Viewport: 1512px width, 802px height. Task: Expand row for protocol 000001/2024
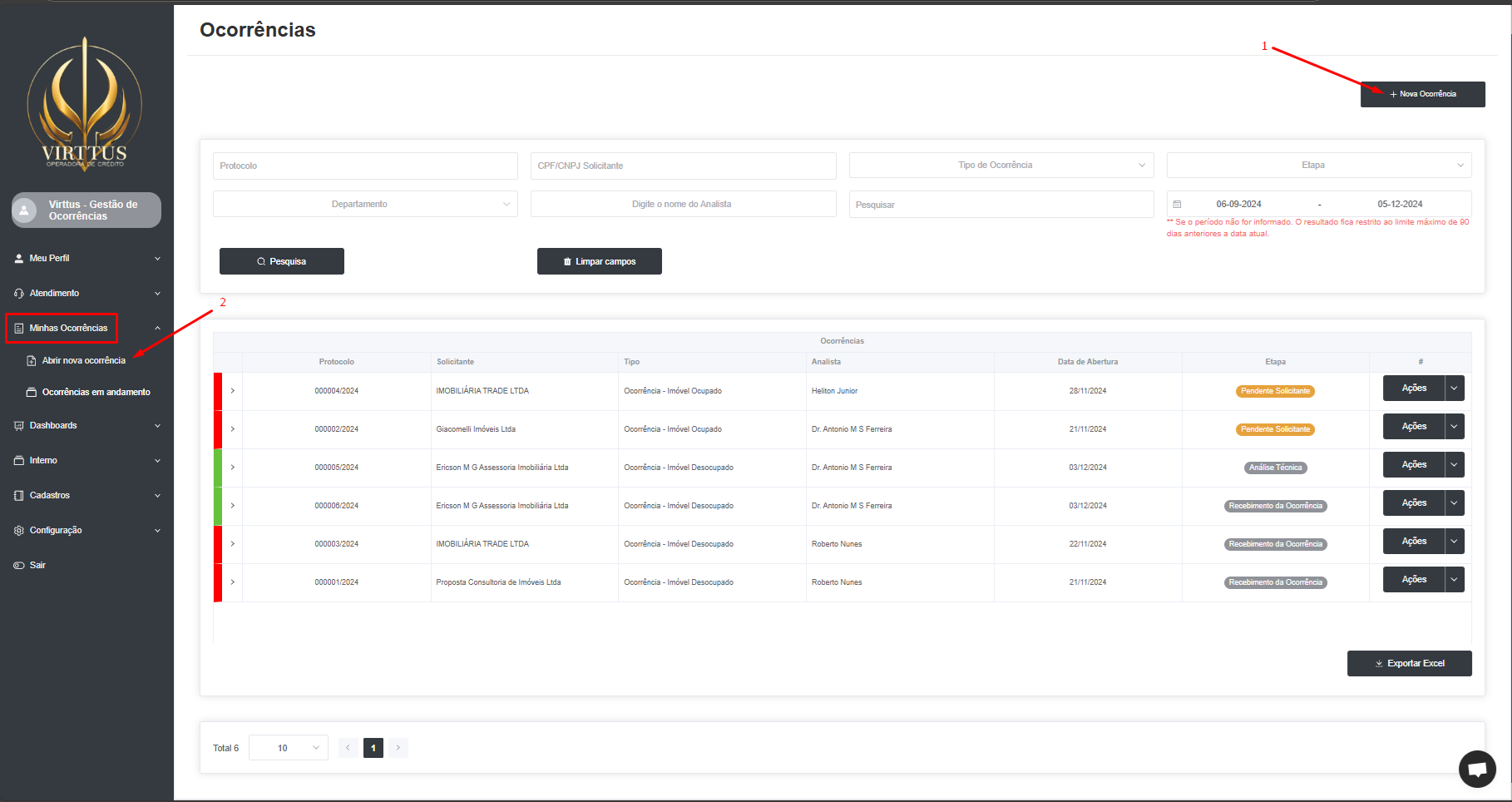click(x=233, y=582)
